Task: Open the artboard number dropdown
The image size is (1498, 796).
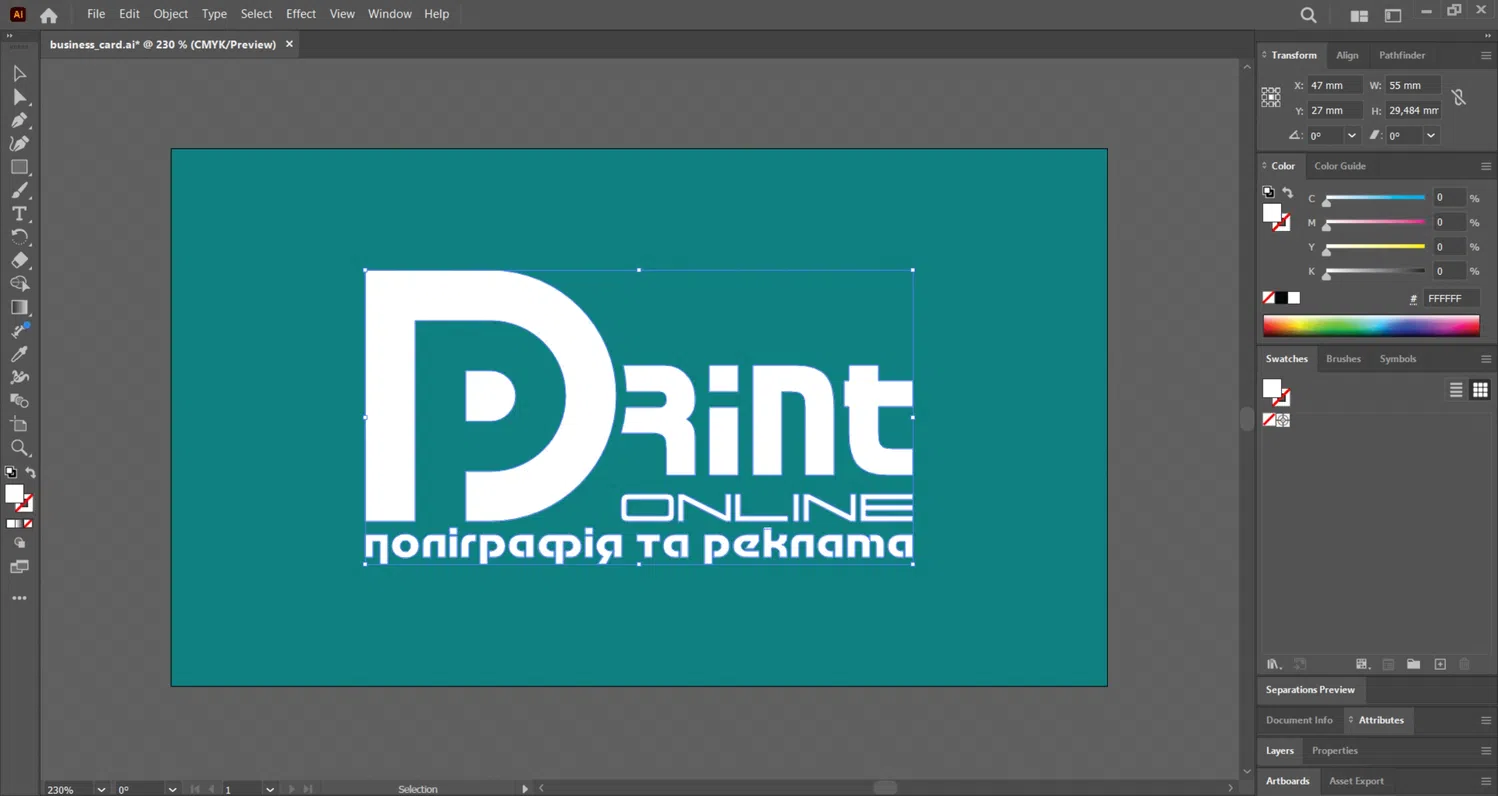Action: point(270,789)
